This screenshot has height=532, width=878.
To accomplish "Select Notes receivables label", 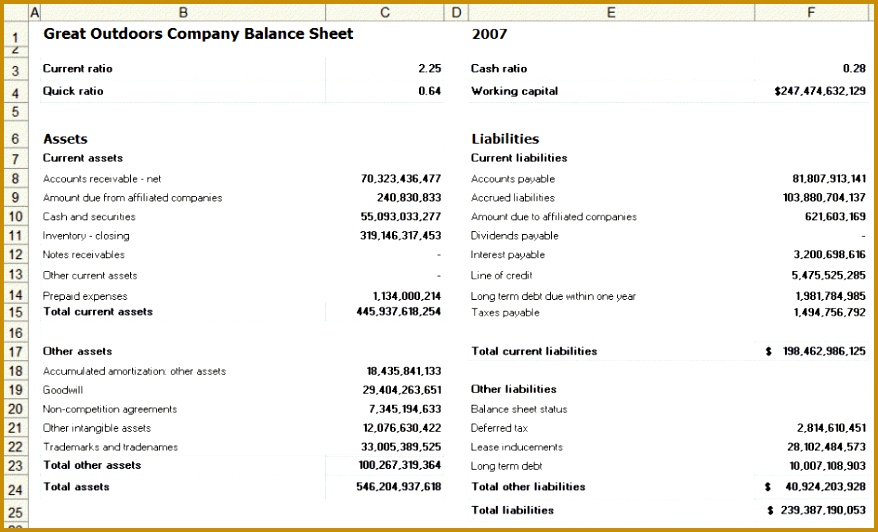I will coord(84,254).
